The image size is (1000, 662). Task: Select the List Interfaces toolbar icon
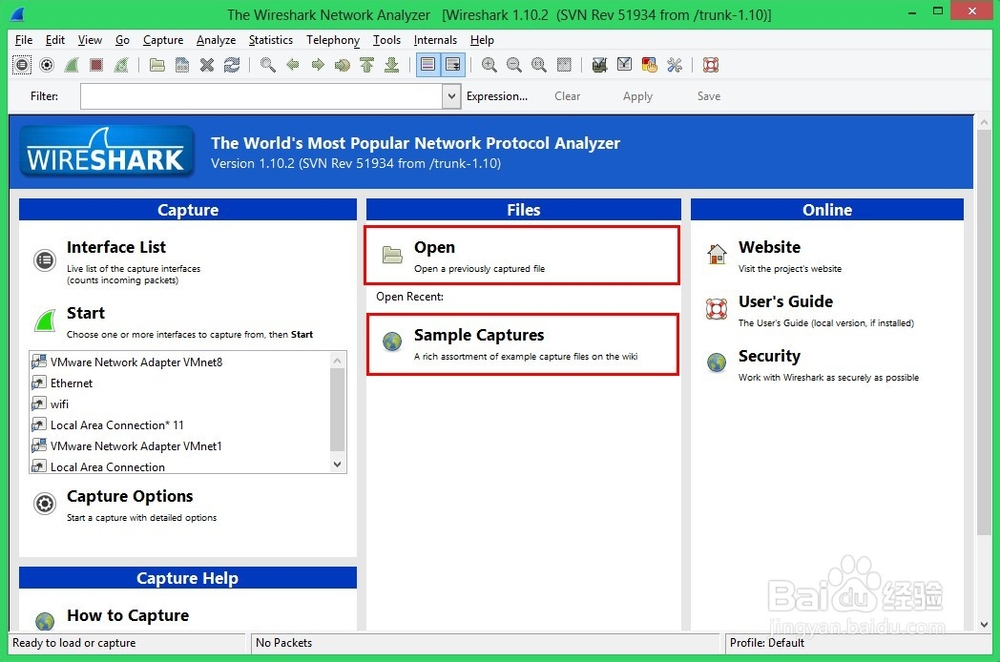(x=22, y=64)
